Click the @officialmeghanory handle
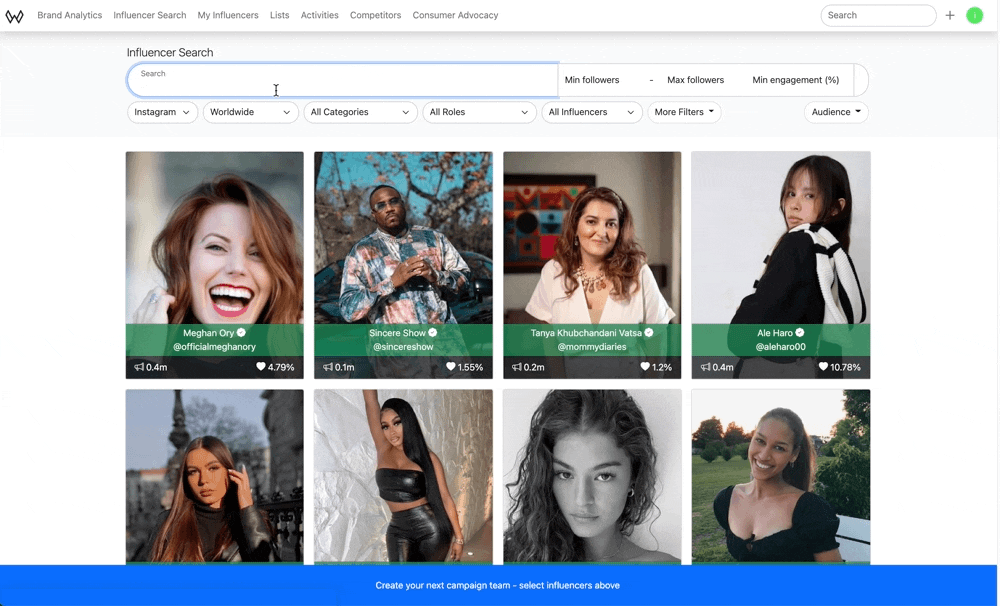 click(214, 347)
